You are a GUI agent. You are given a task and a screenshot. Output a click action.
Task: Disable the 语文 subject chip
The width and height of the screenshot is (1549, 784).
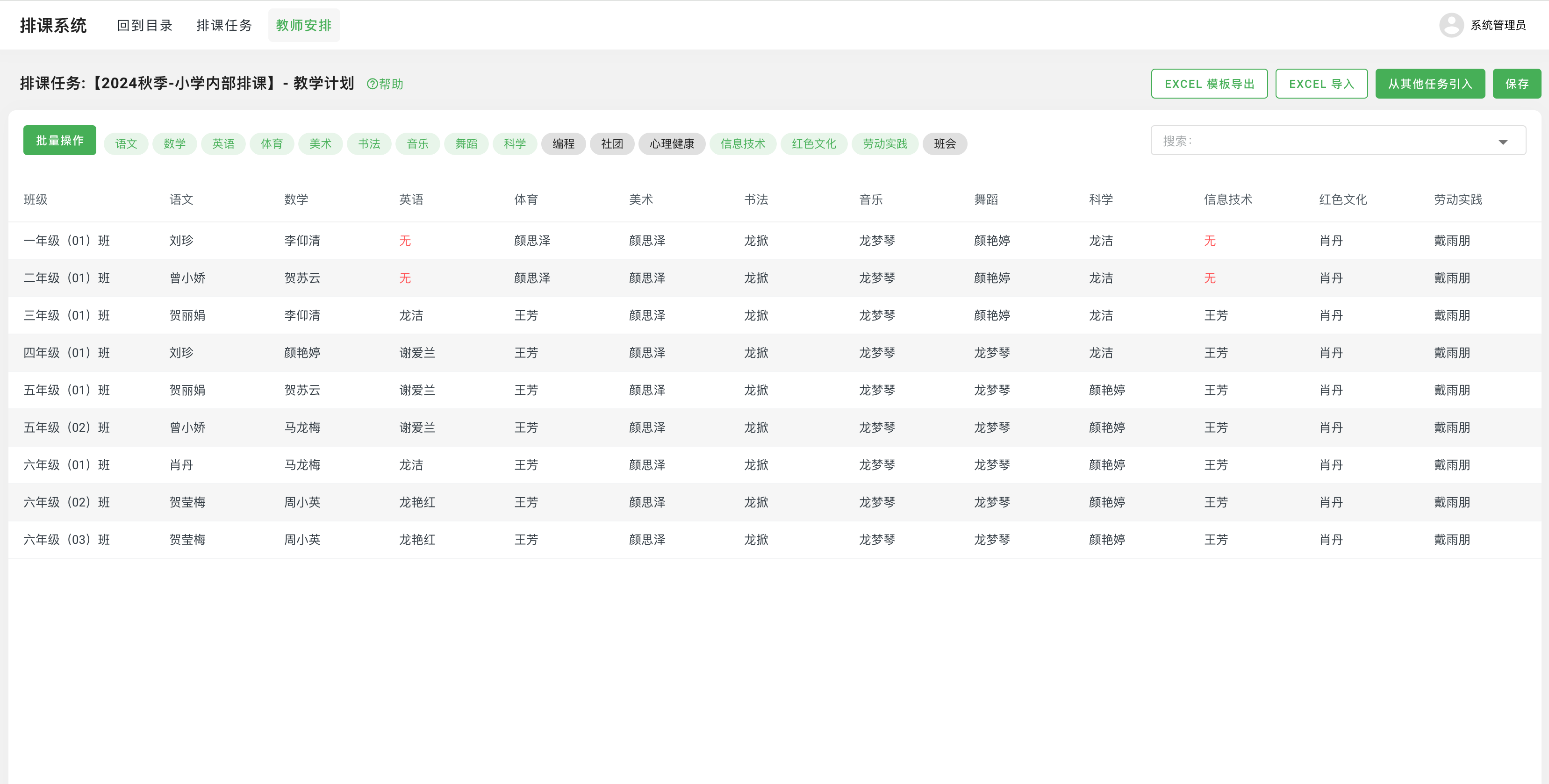point(126,144)
